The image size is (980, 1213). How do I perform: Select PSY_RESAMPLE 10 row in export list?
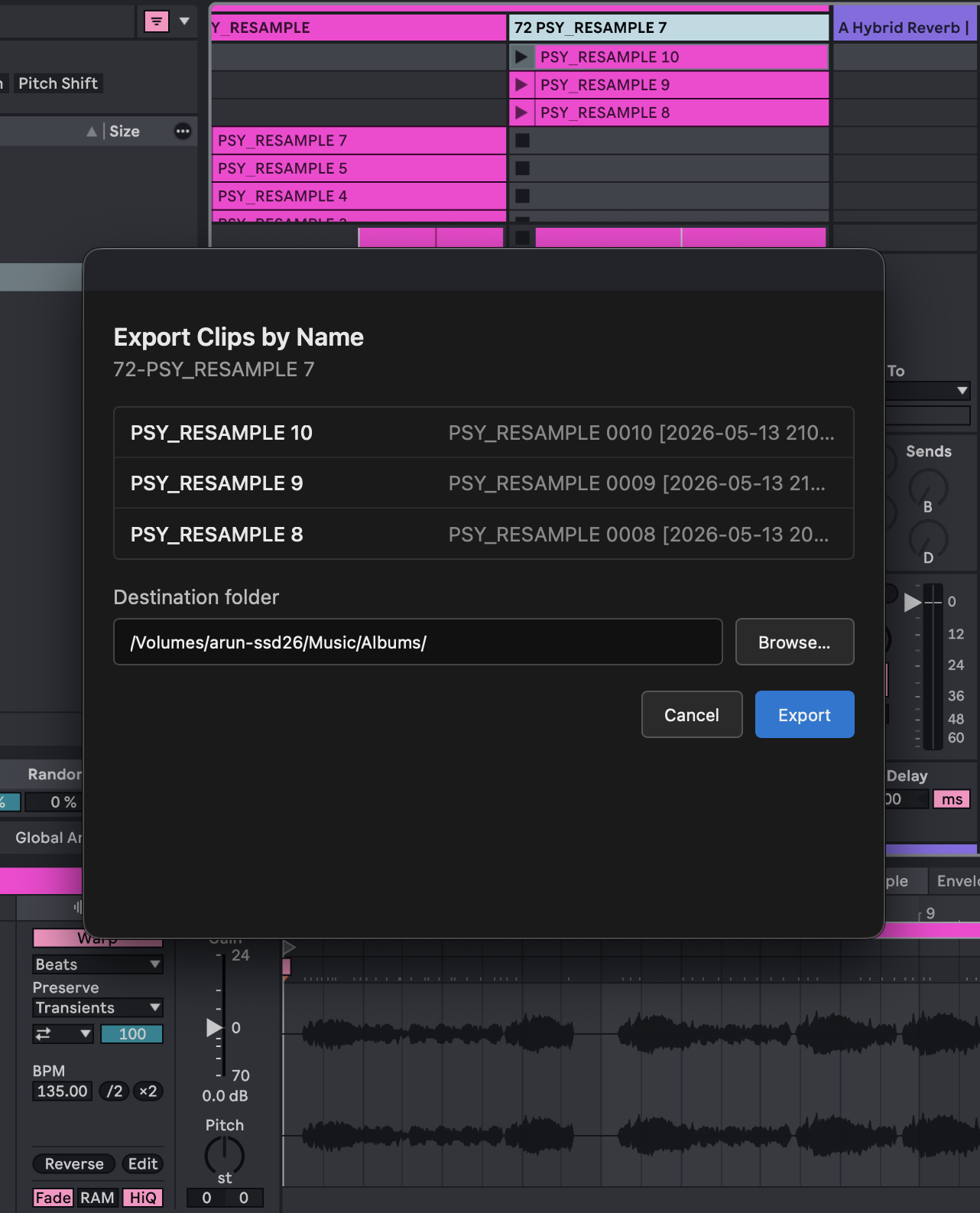(x=484, y=433)
